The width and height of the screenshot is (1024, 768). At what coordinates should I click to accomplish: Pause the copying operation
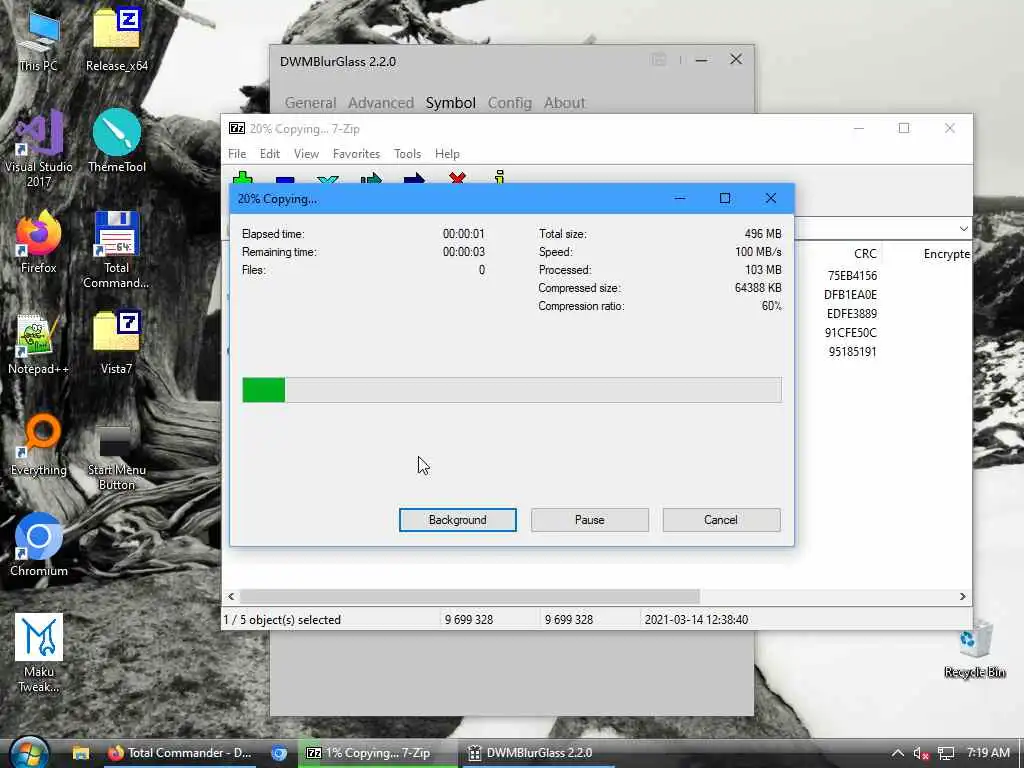coord(590,520)
